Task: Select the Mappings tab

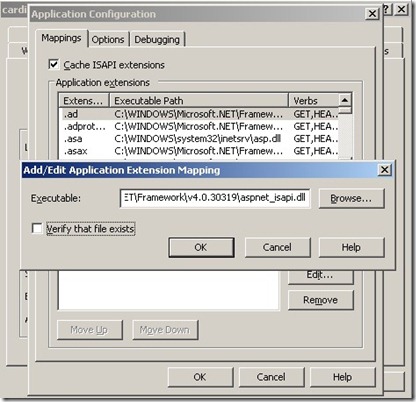Action: 61,38
